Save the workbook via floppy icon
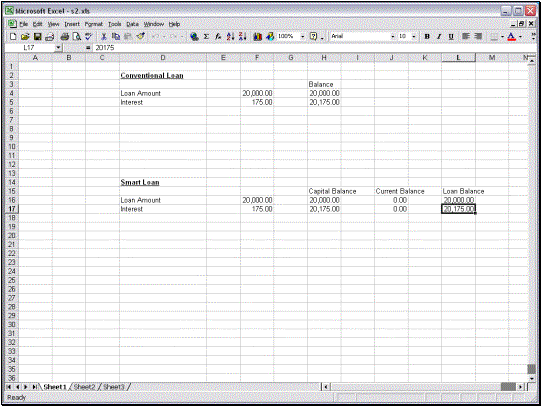Viewport: 541px width, 406px height. coord(37,36)
